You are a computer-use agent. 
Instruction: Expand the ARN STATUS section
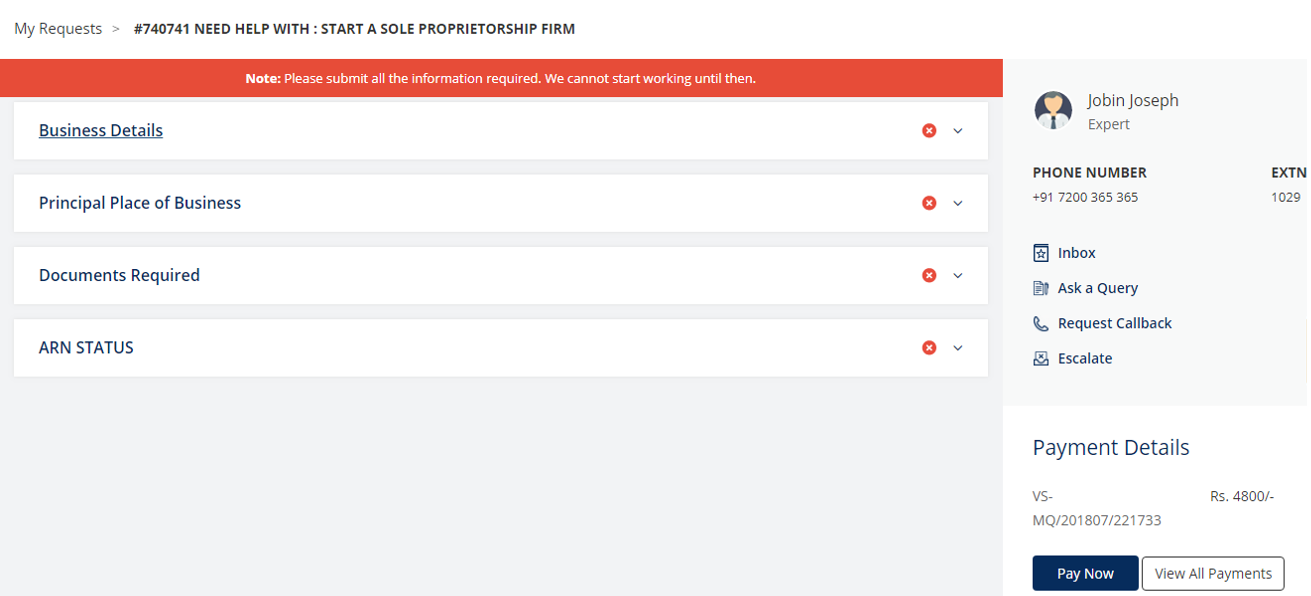coord(958,347)
